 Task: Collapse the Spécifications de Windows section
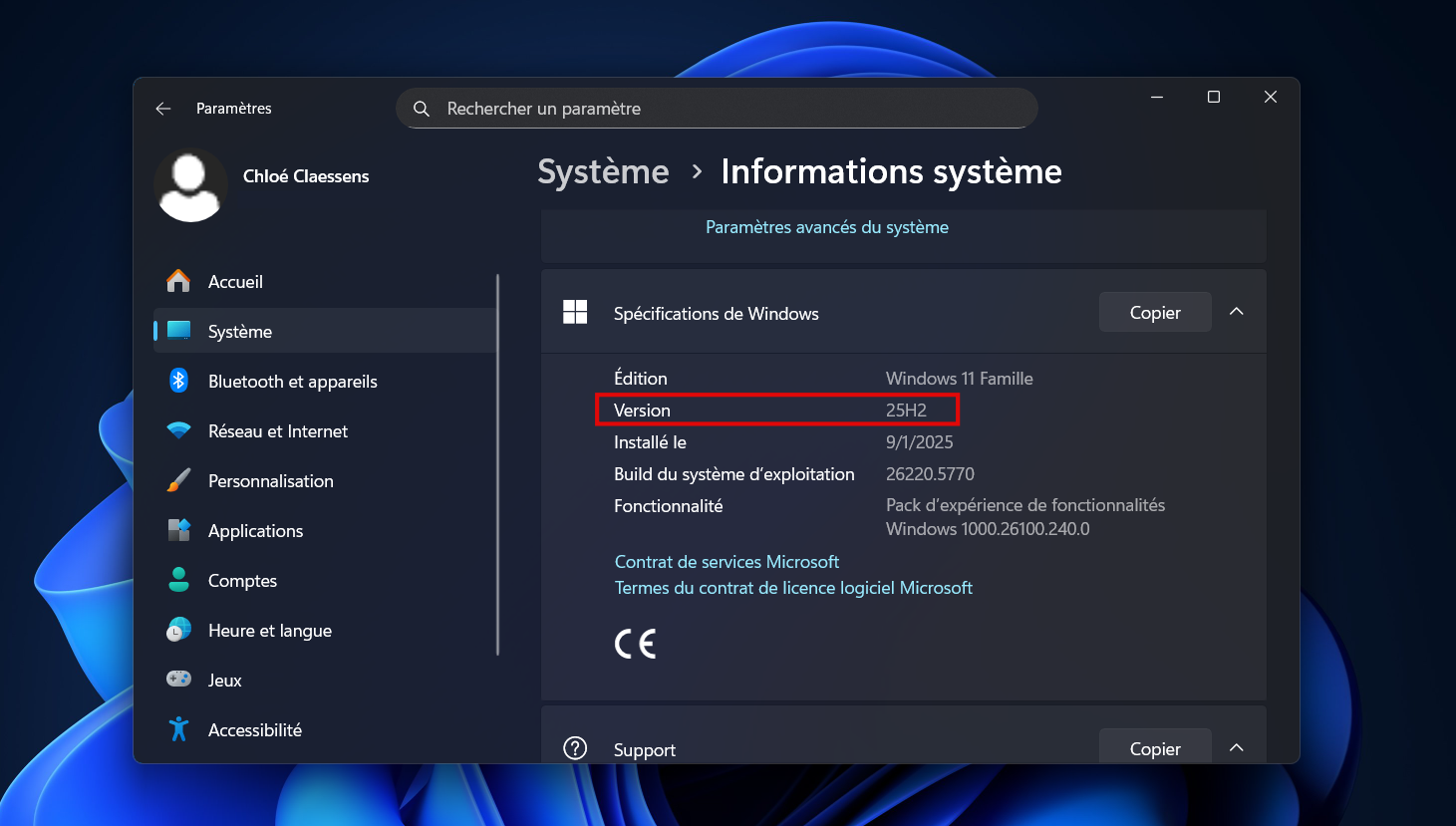pyautogui.click(x=1236, y=311)
